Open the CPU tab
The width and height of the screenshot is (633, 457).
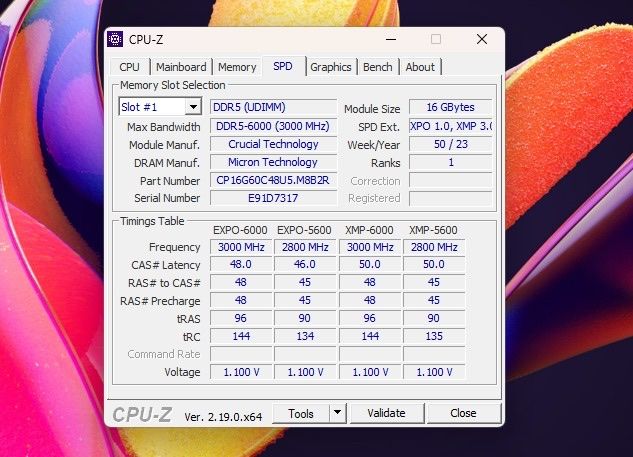pyautogui.click(x=130, y=67)
